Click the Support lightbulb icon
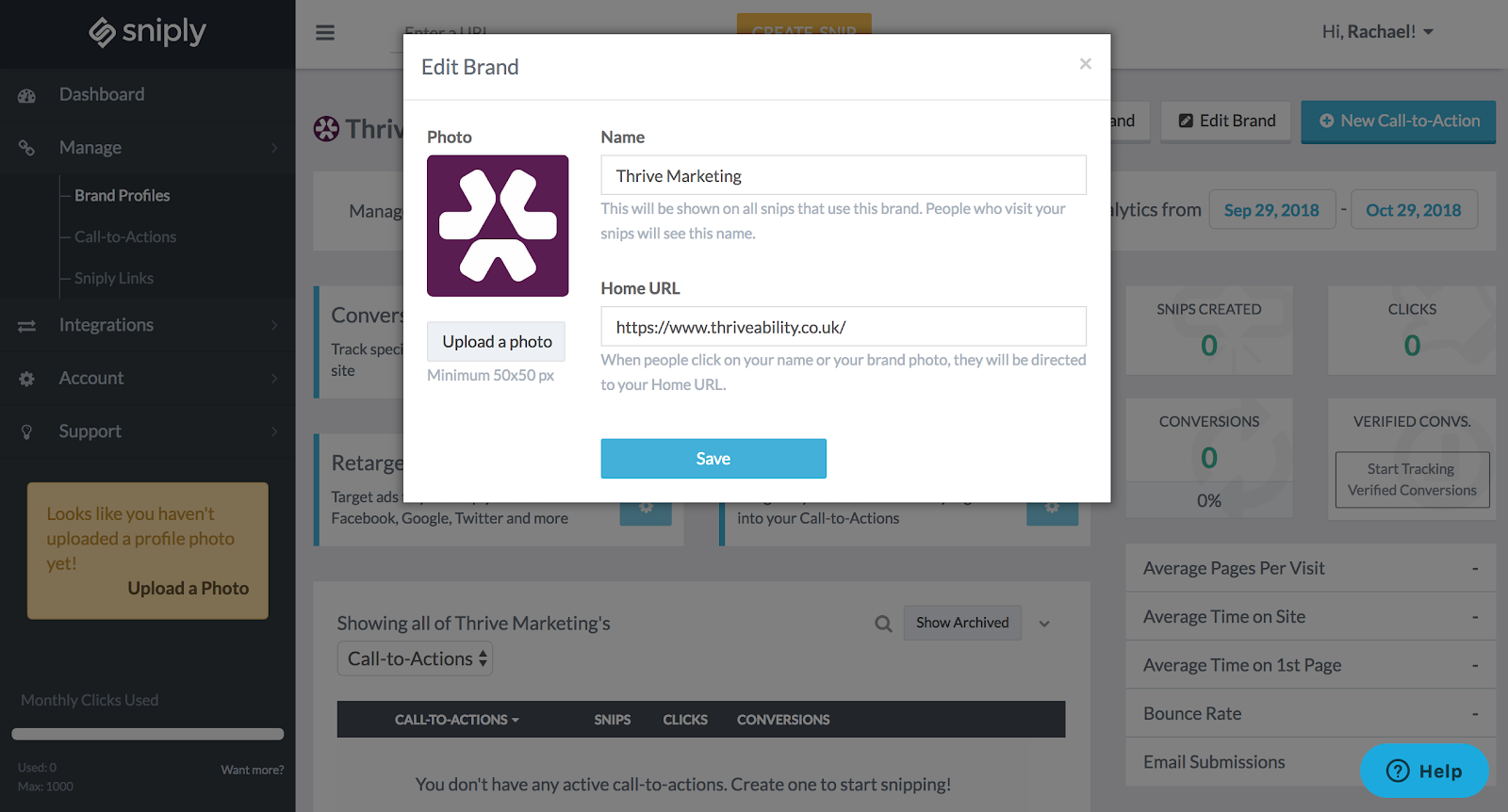 [x=27, y=431]
